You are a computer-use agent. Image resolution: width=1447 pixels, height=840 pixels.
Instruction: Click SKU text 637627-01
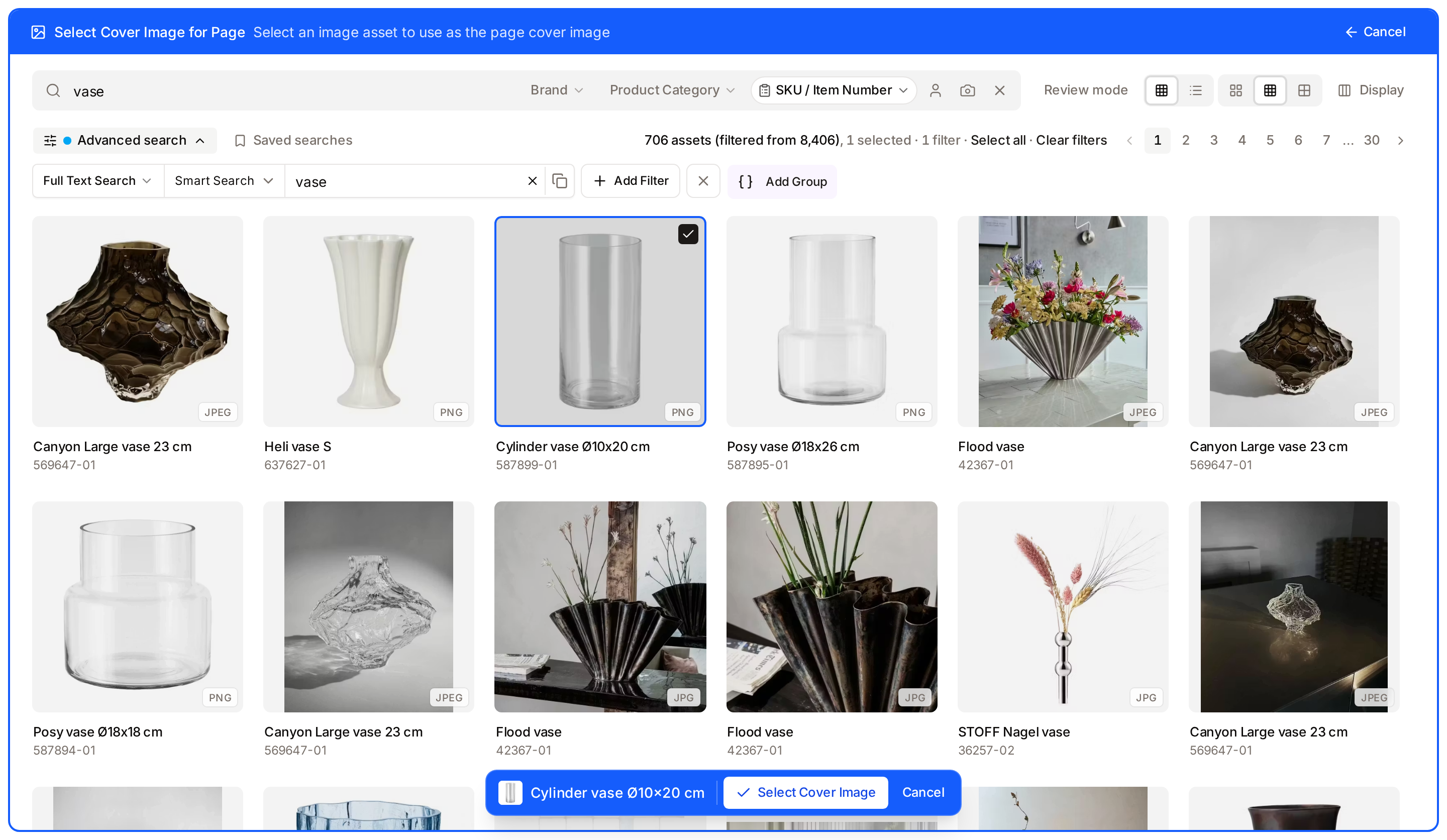tap(294, 465)
